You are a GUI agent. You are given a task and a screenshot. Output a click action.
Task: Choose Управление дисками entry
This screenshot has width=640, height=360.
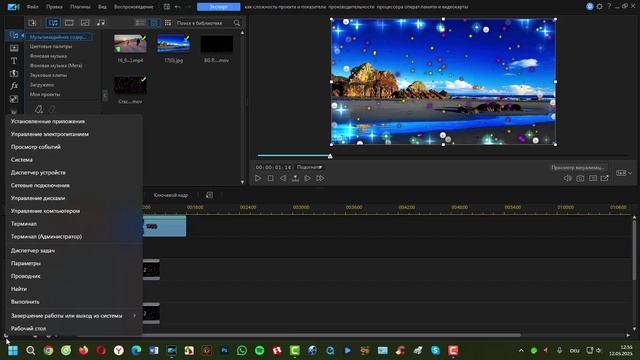click(x=38, y=198)
